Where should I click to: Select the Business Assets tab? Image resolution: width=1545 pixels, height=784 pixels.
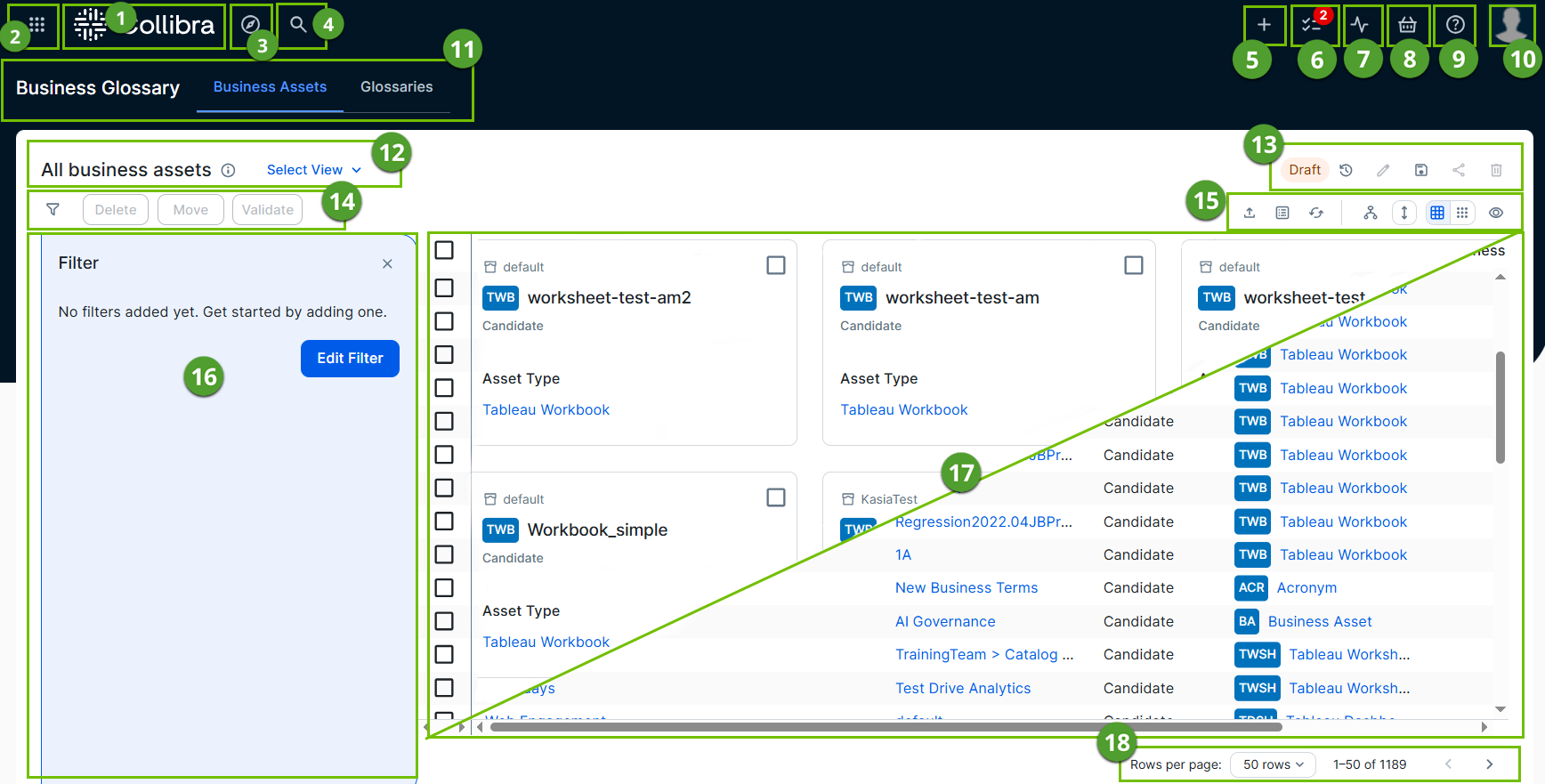coord(270,87)
